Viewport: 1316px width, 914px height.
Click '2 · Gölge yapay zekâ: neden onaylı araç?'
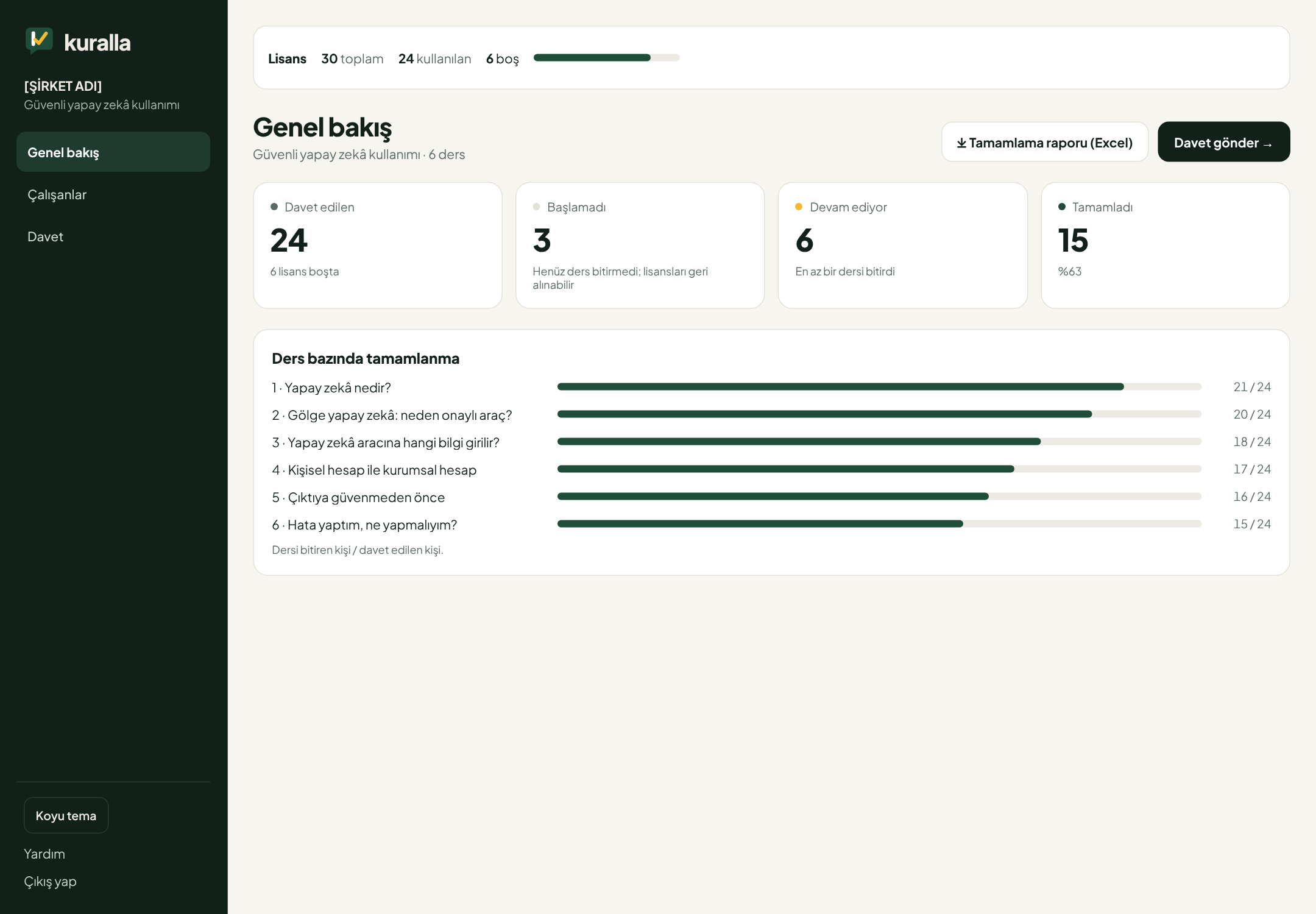coord(392,415)
